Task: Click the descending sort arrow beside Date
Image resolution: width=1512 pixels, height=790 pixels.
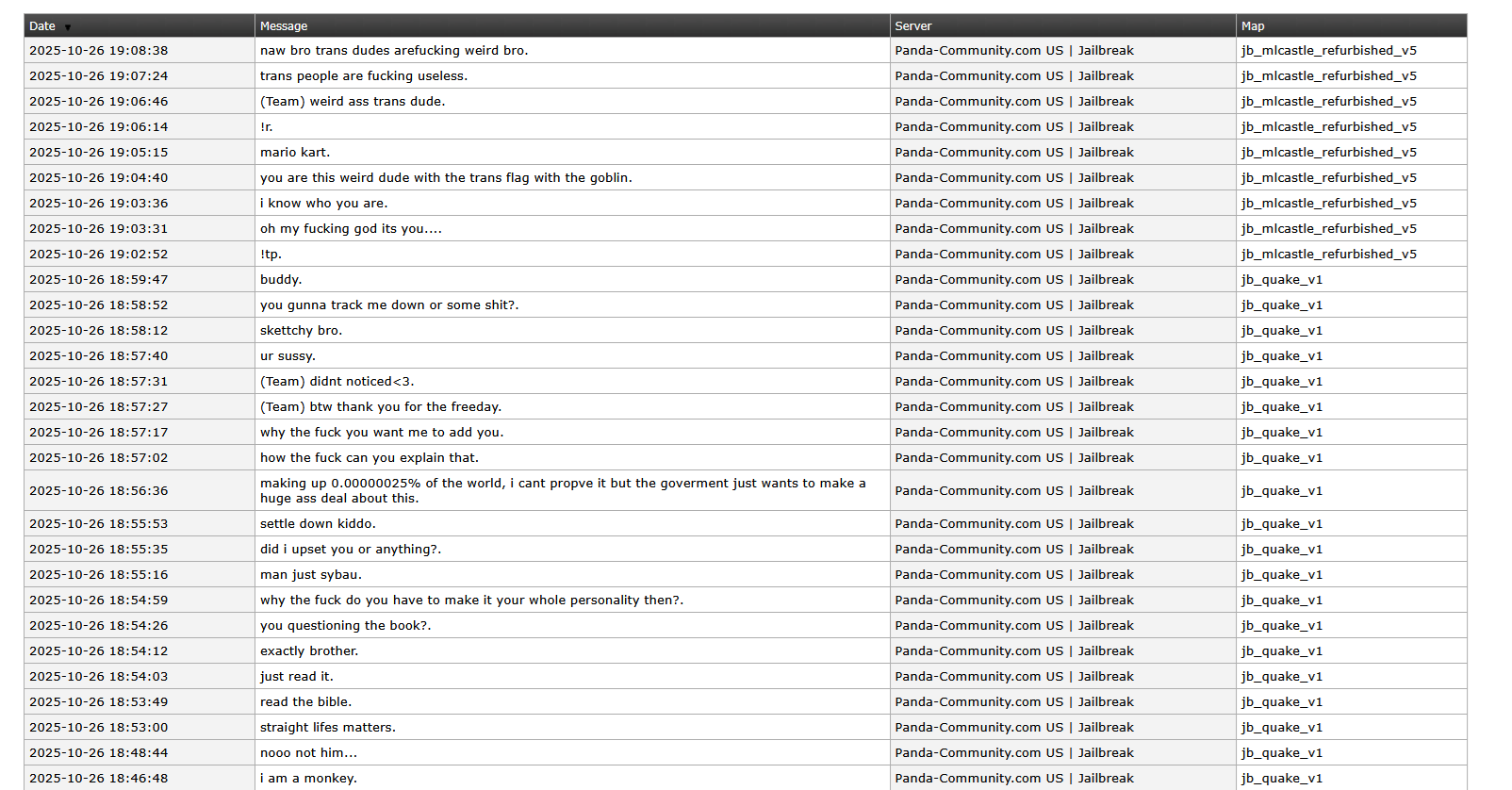Action: coord(68,27)
